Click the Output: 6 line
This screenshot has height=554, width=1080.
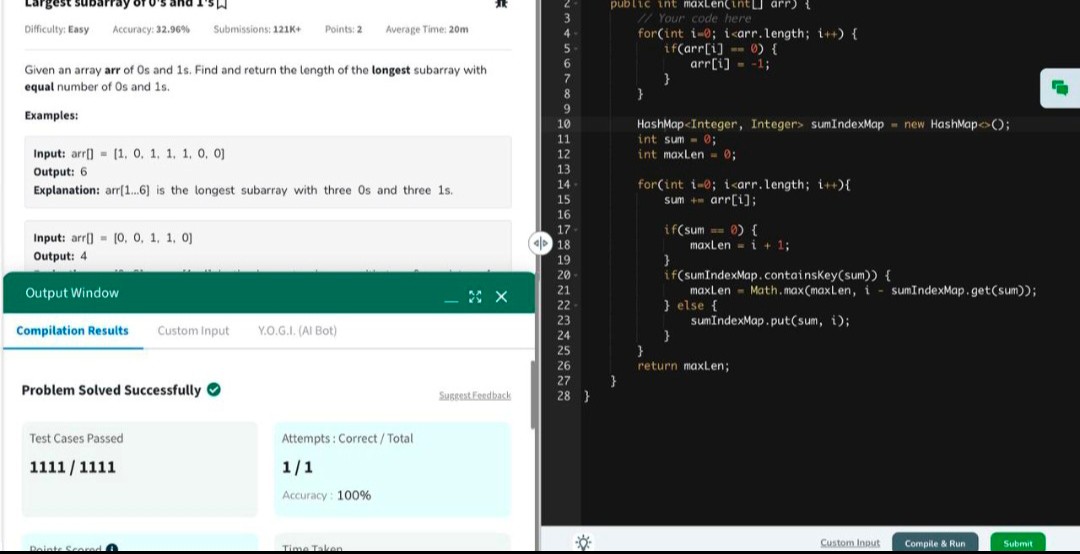(60, 172)
